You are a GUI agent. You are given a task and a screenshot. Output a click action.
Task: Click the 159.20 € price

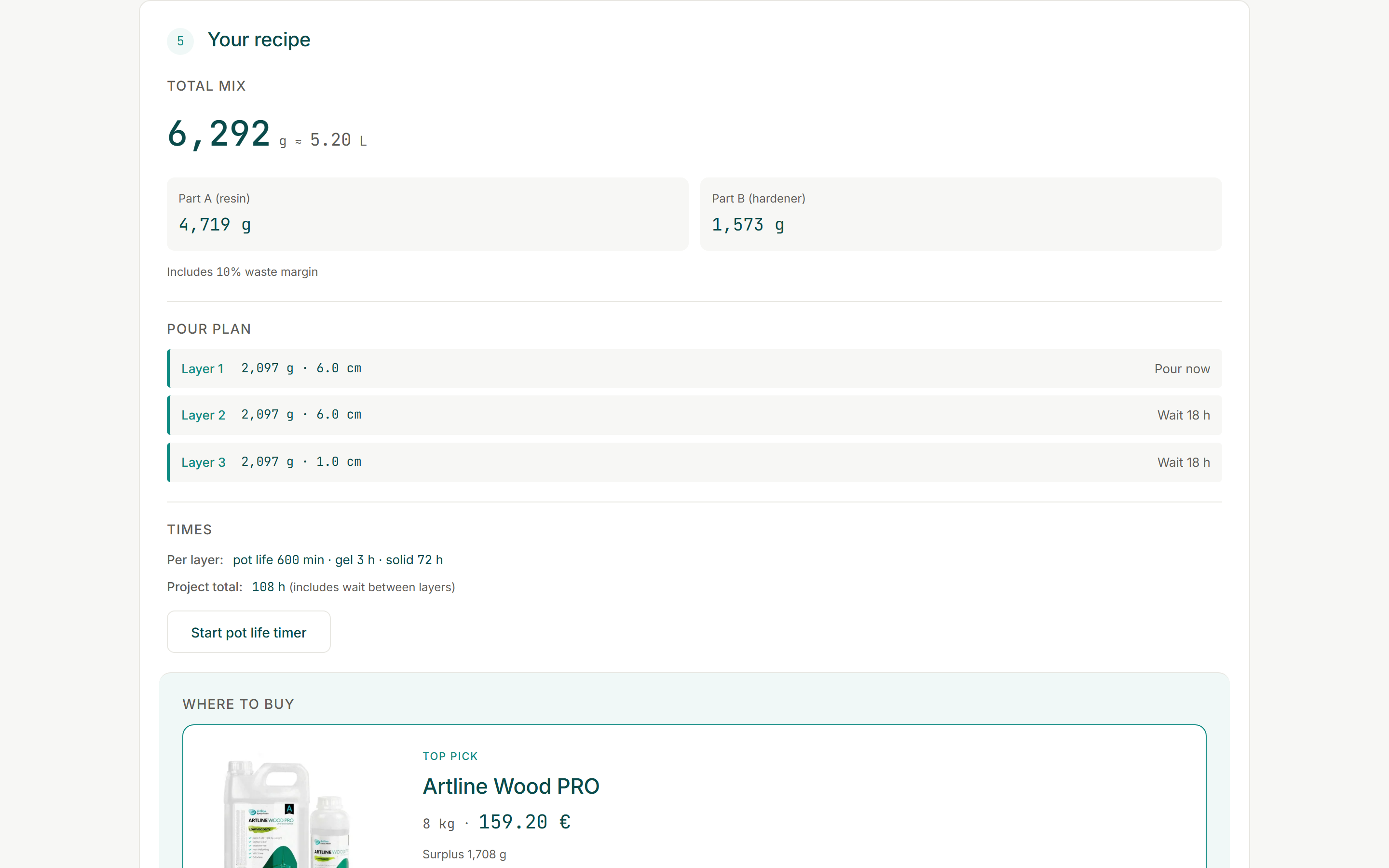[x=525, y=822]
